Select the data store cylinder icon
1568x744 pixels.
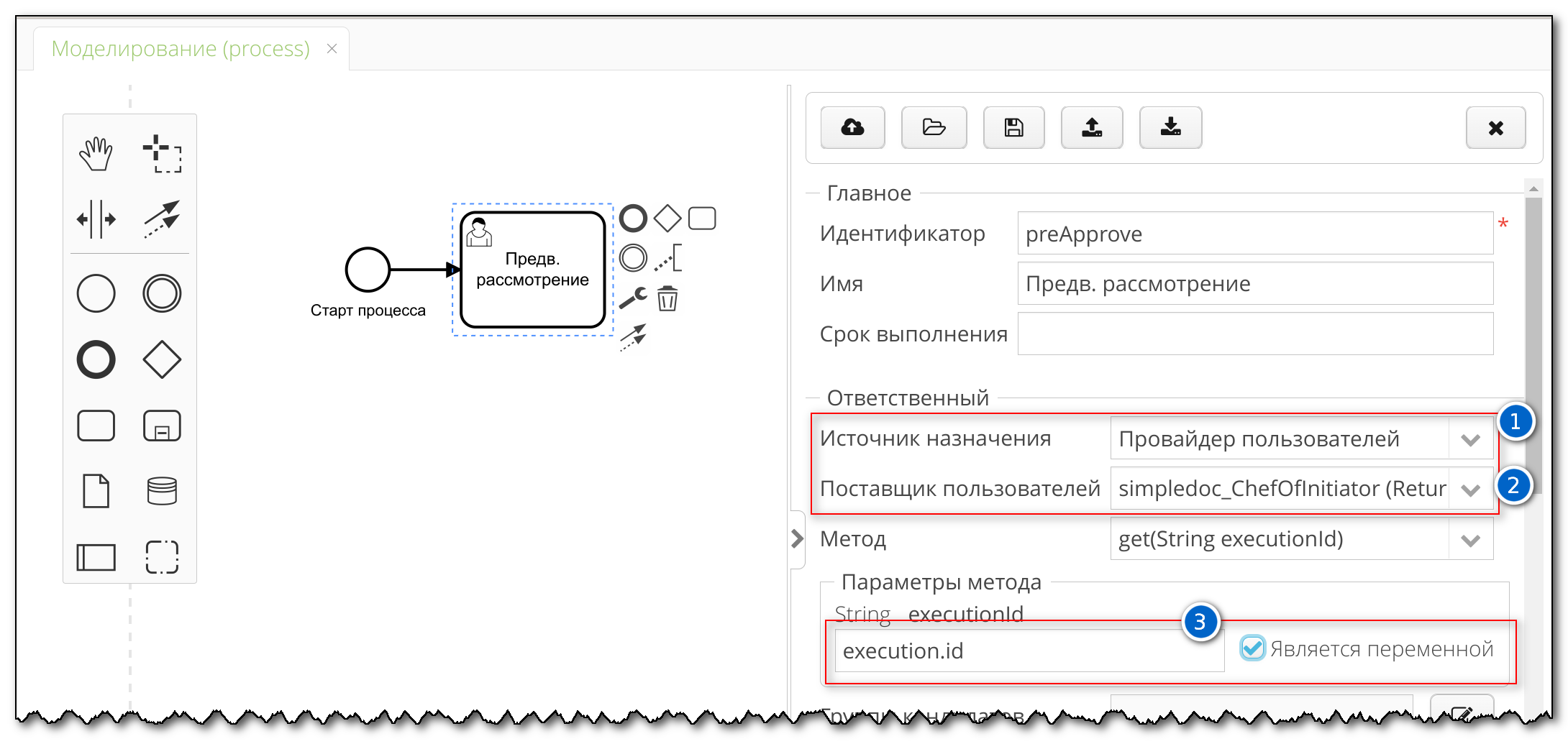coord(162,490)
